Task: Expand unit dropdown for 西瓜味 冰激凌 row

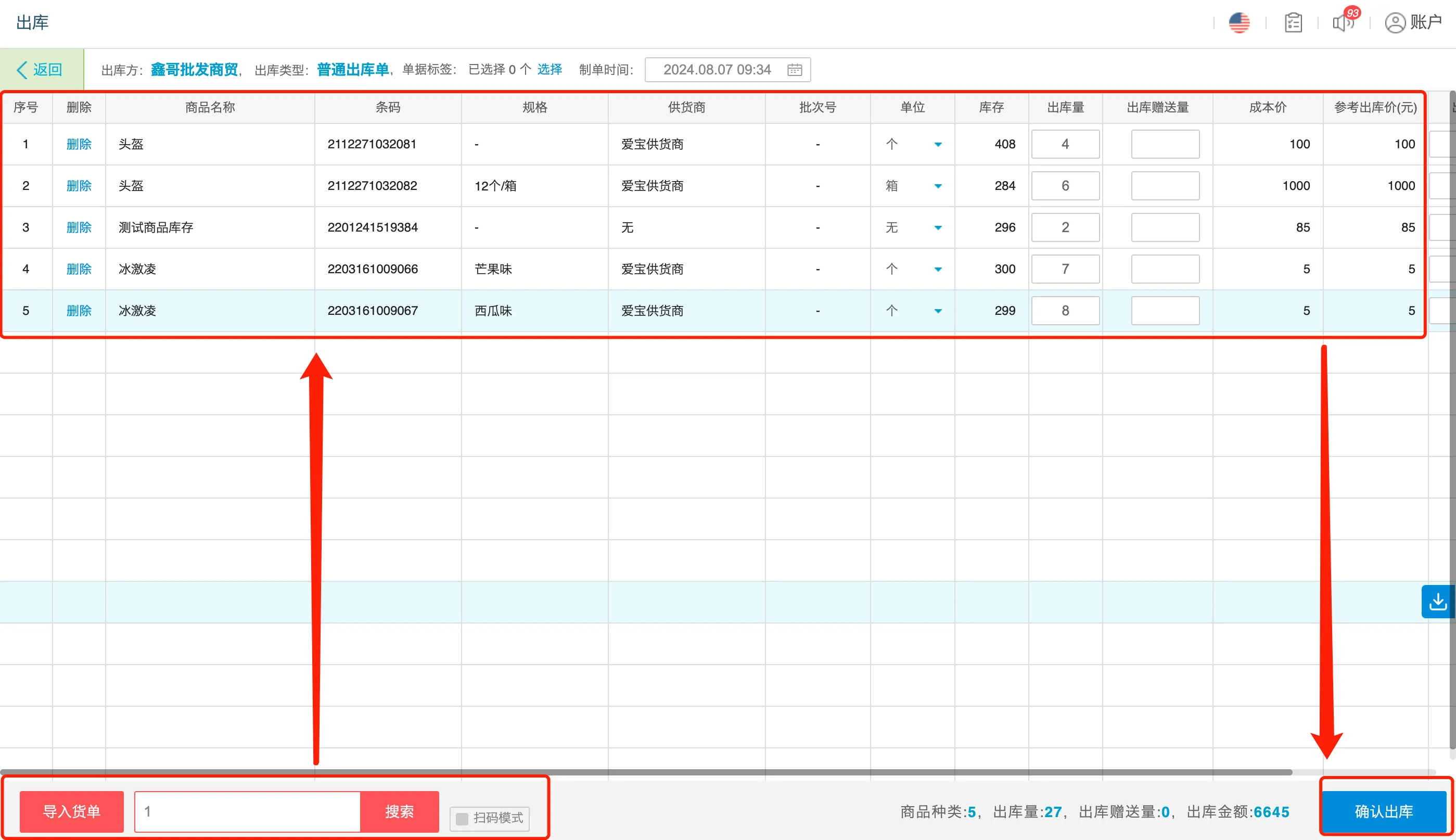Action: click(938, 311)
